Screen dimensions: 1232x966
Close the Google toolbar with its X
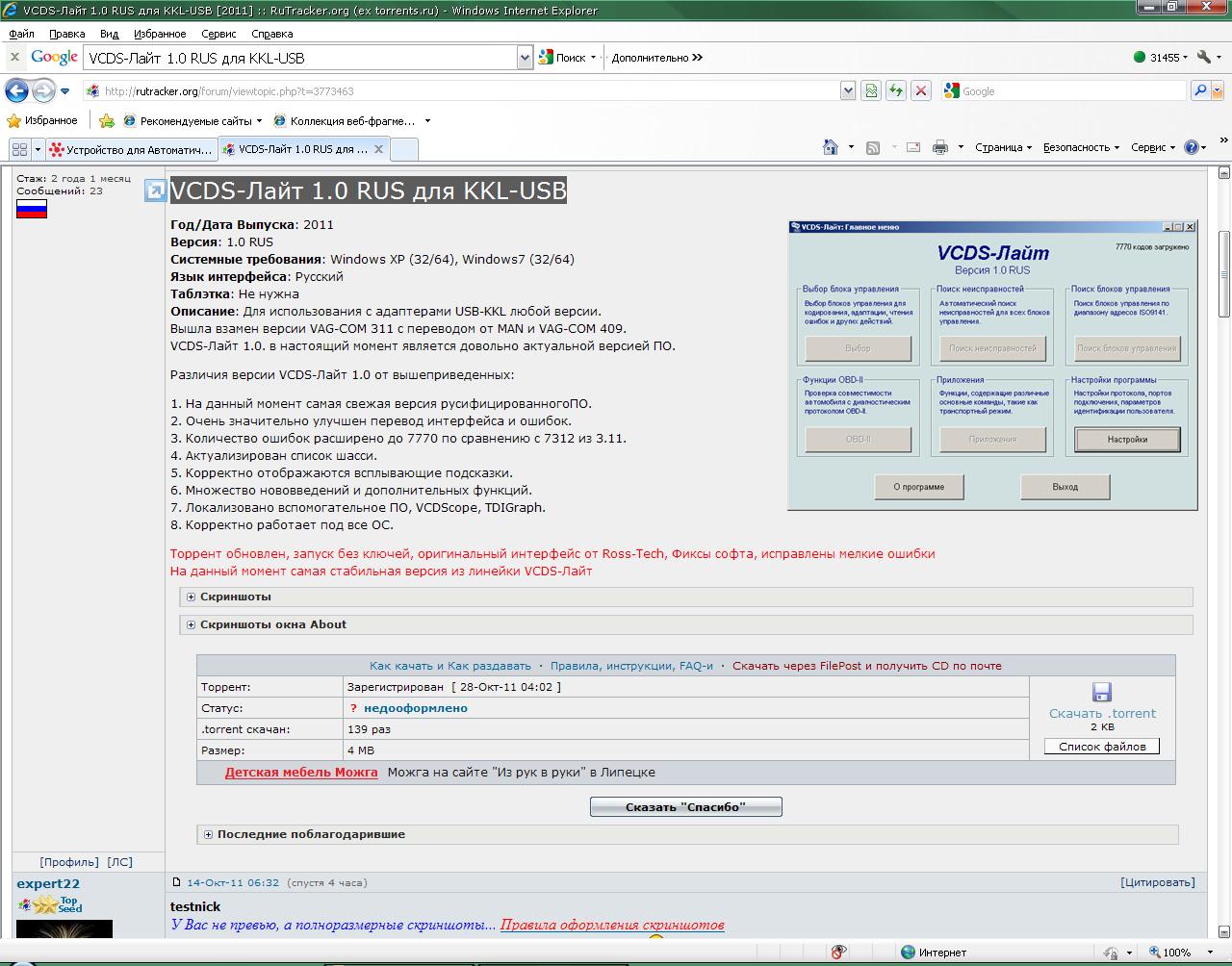(x=13, y=58)
